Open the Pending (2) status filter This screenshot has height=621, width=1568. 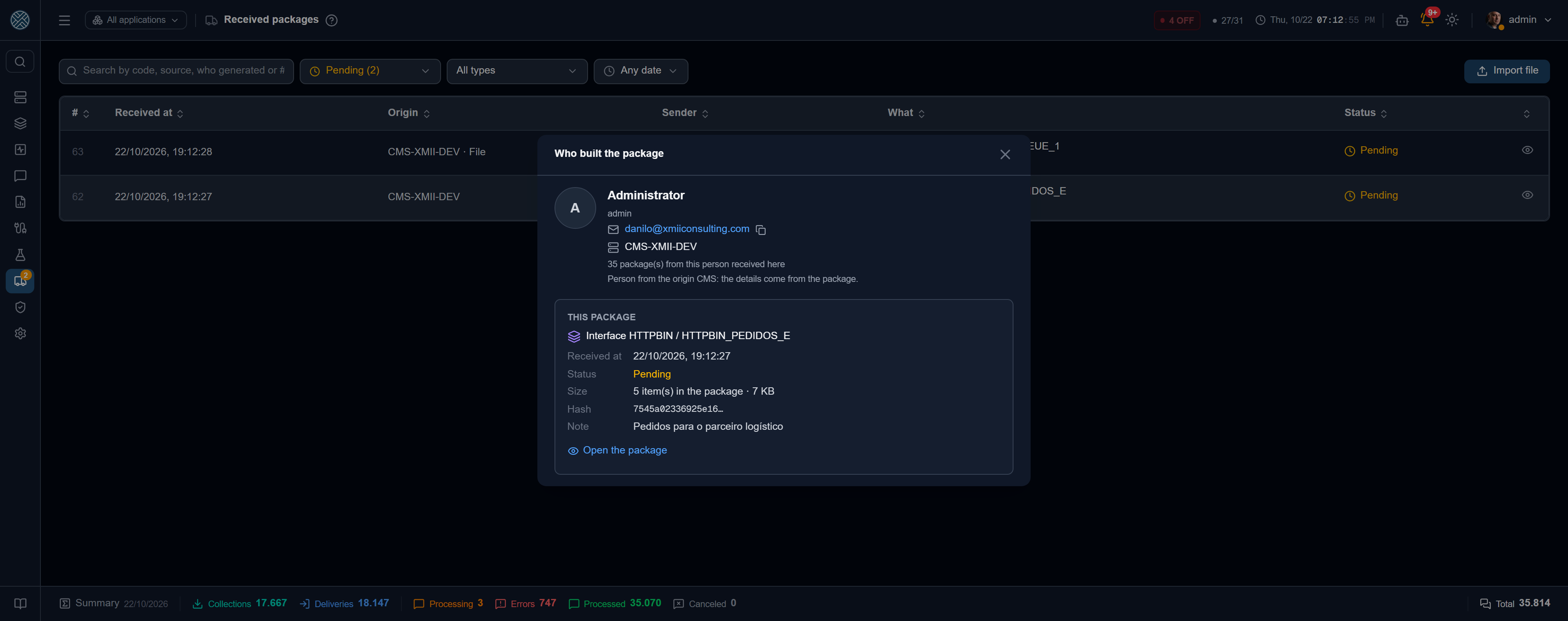click(x=370, y=71)
